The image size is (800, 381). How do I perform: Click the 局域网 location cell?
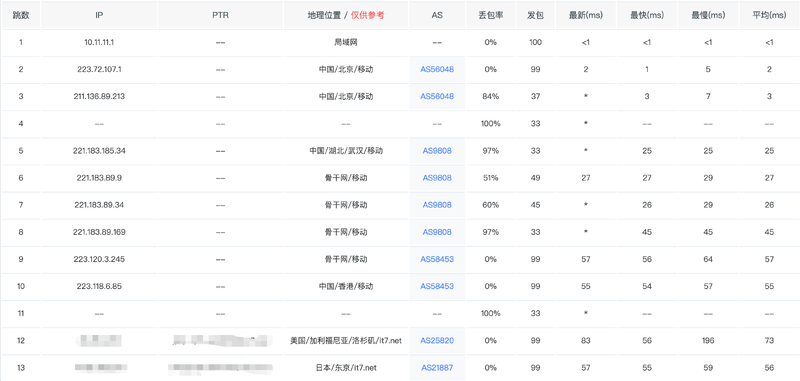[346, 42]
